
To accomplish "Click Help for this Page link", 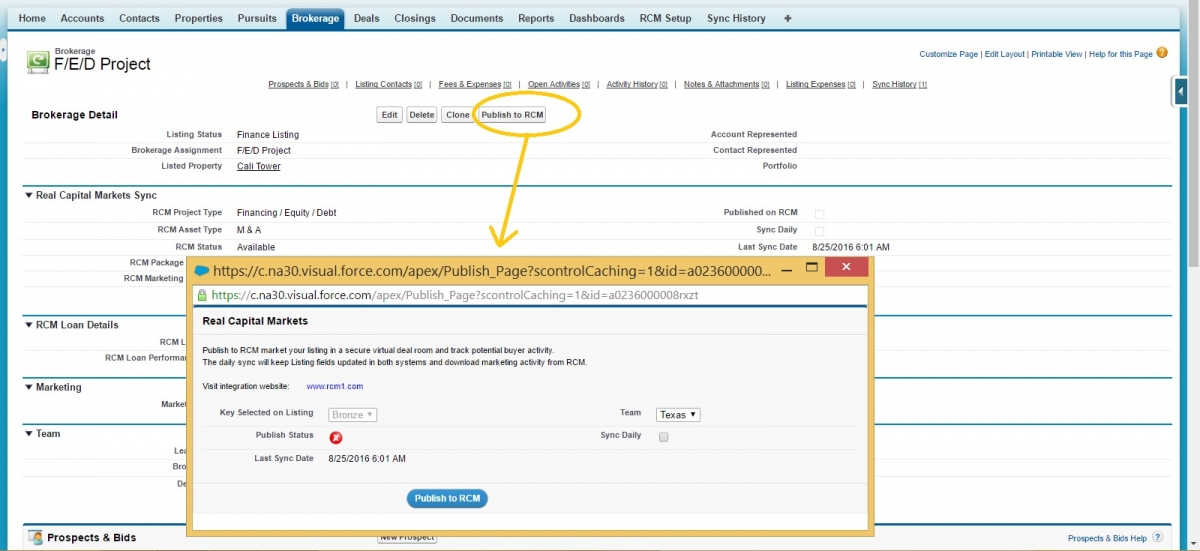I will coord(1120,54).
